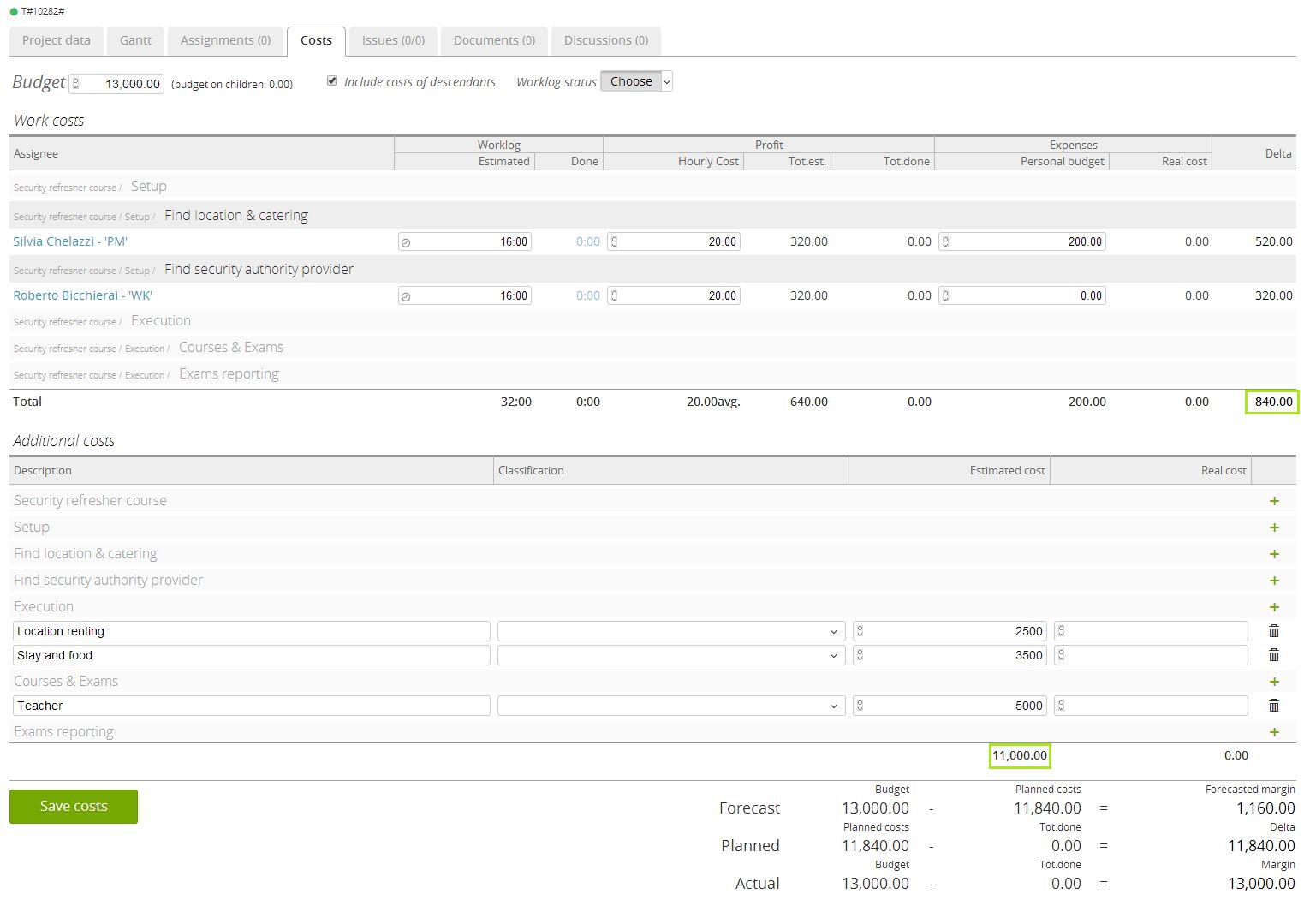Edit Roberto Bicchierai's estimated worklog 16:00 field
The width and height of the screenshot is (1316, 912).
(465, 295)
